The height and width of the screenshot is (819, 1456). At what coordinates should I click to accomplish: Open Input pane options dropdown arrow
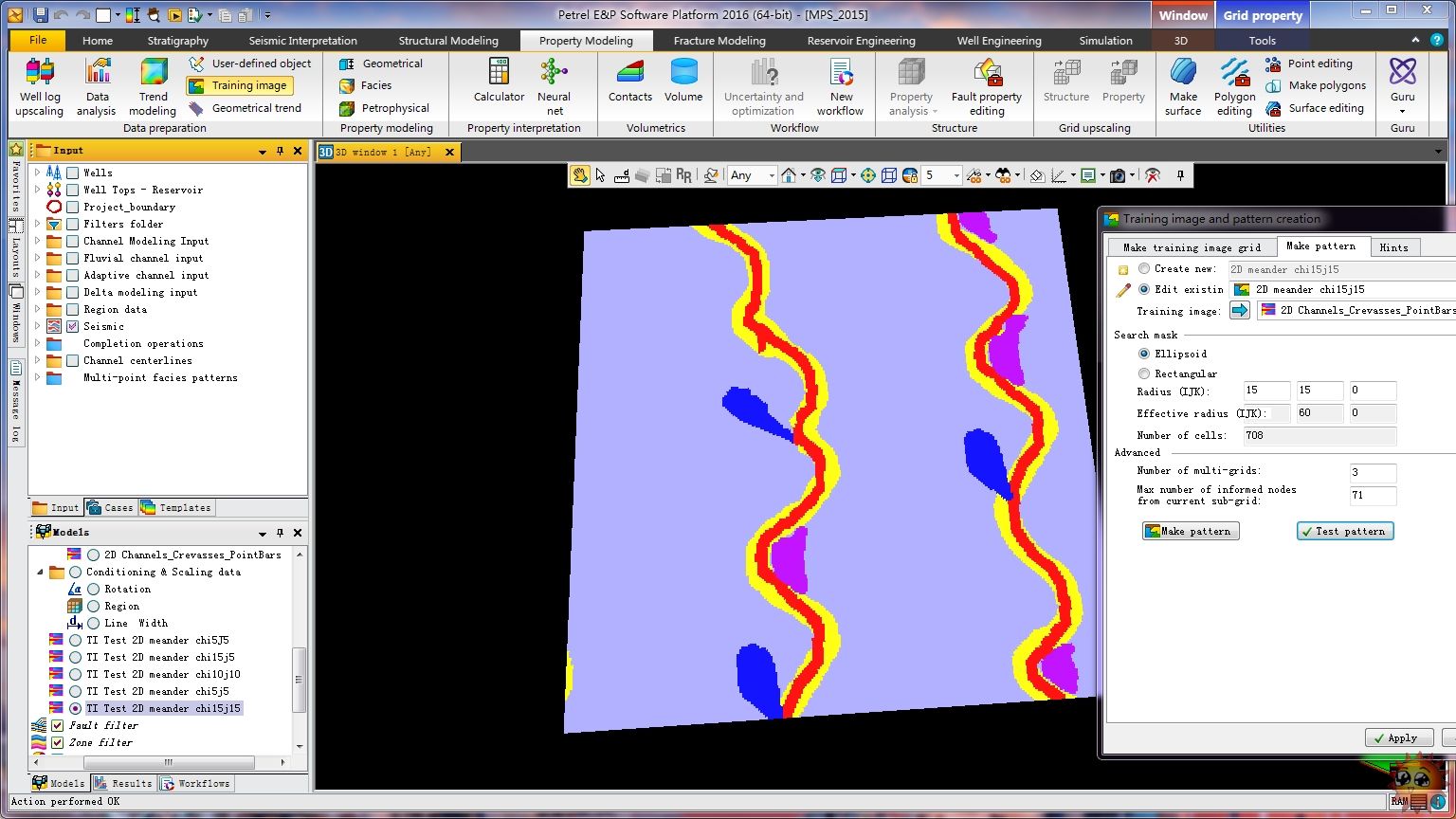[x=263, y=152]
